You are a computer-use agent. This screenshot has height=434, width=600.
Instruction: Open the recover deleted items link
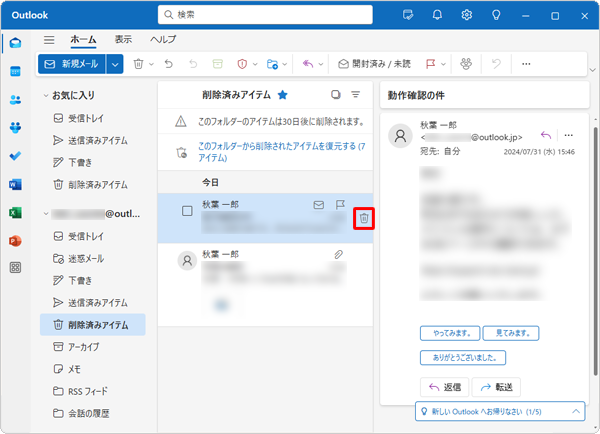tap(281, 152)
